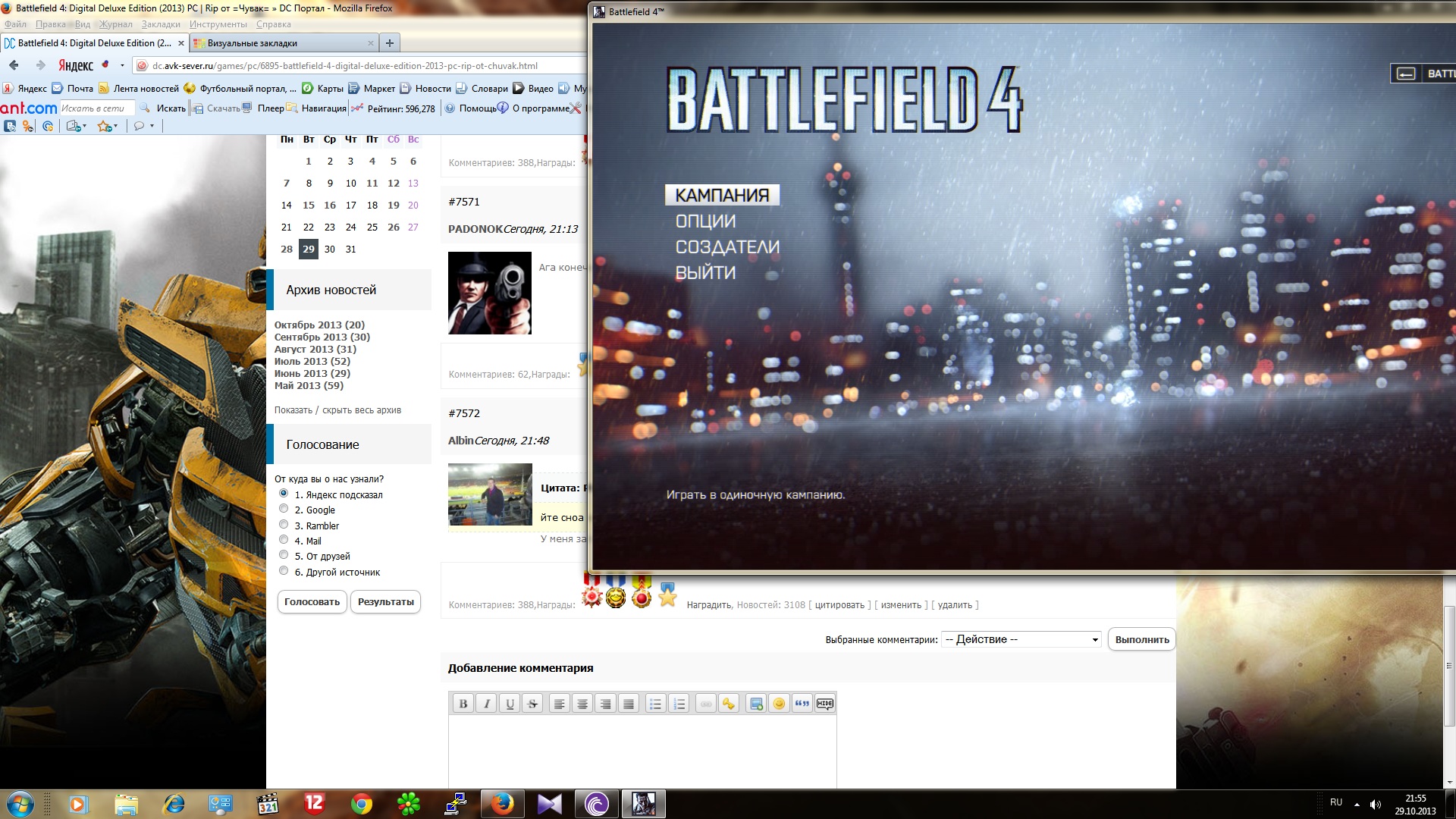Select poll option 'От друзей'

284,555
